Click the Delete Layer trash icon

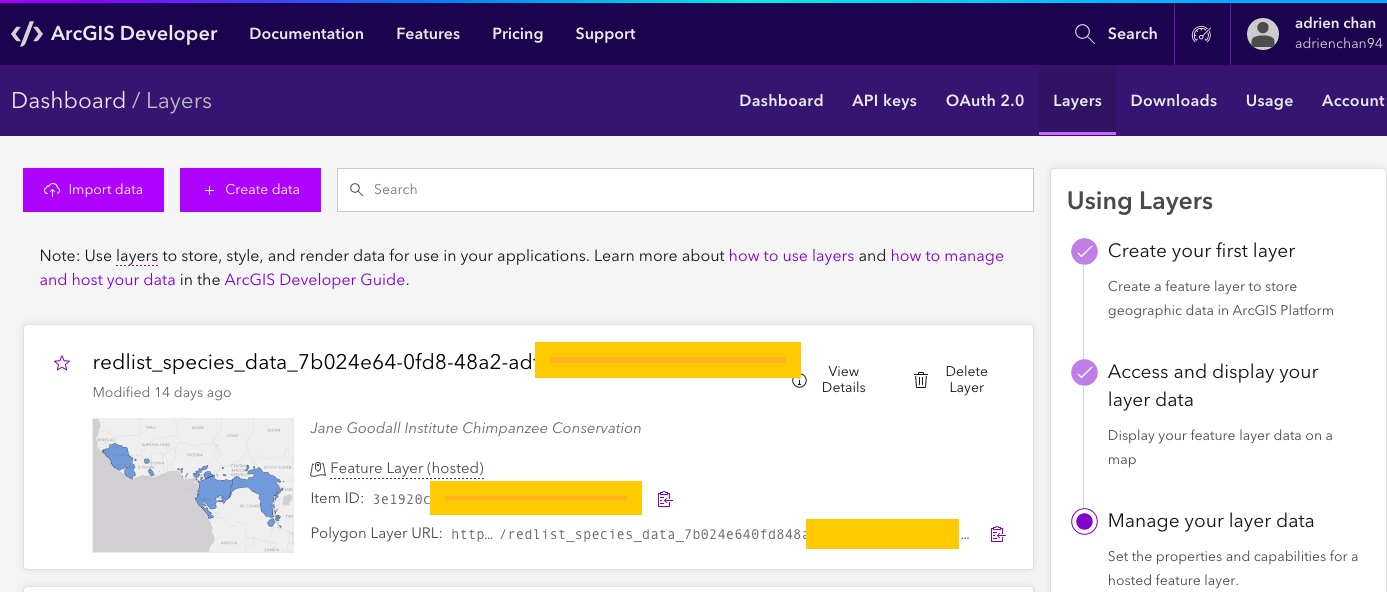(921, 380)
